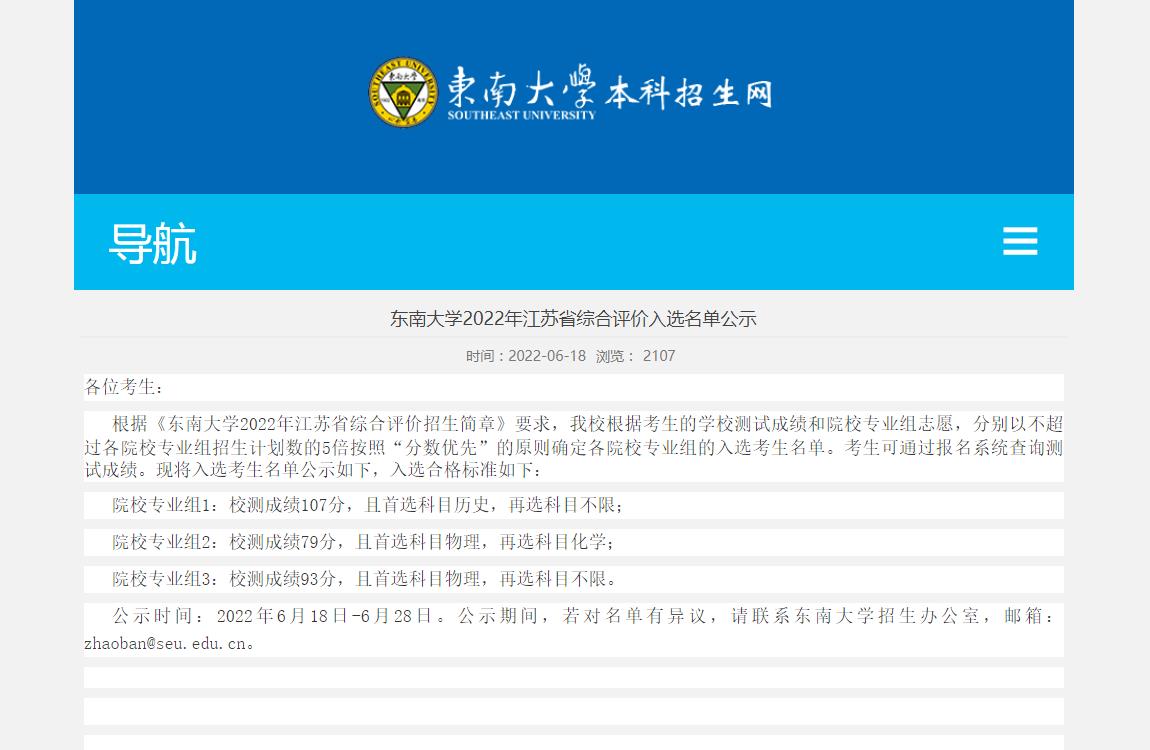1150x750 pixels.
Task: Select the 导航 navigation label
Action: pos(153,243)
